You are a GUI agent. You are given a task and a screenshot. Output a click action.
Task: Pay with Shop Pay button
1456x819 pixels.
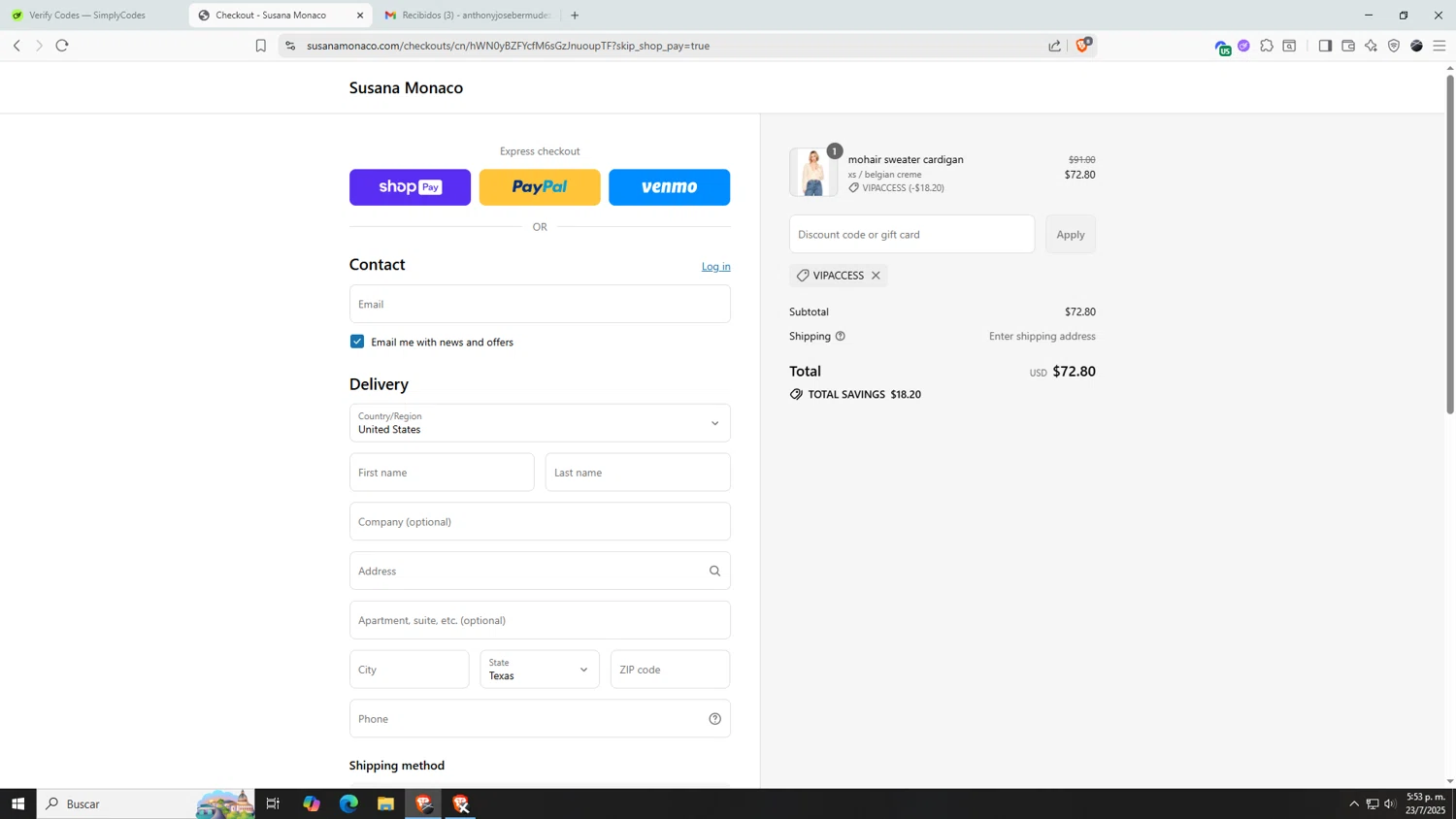[410, 187]
